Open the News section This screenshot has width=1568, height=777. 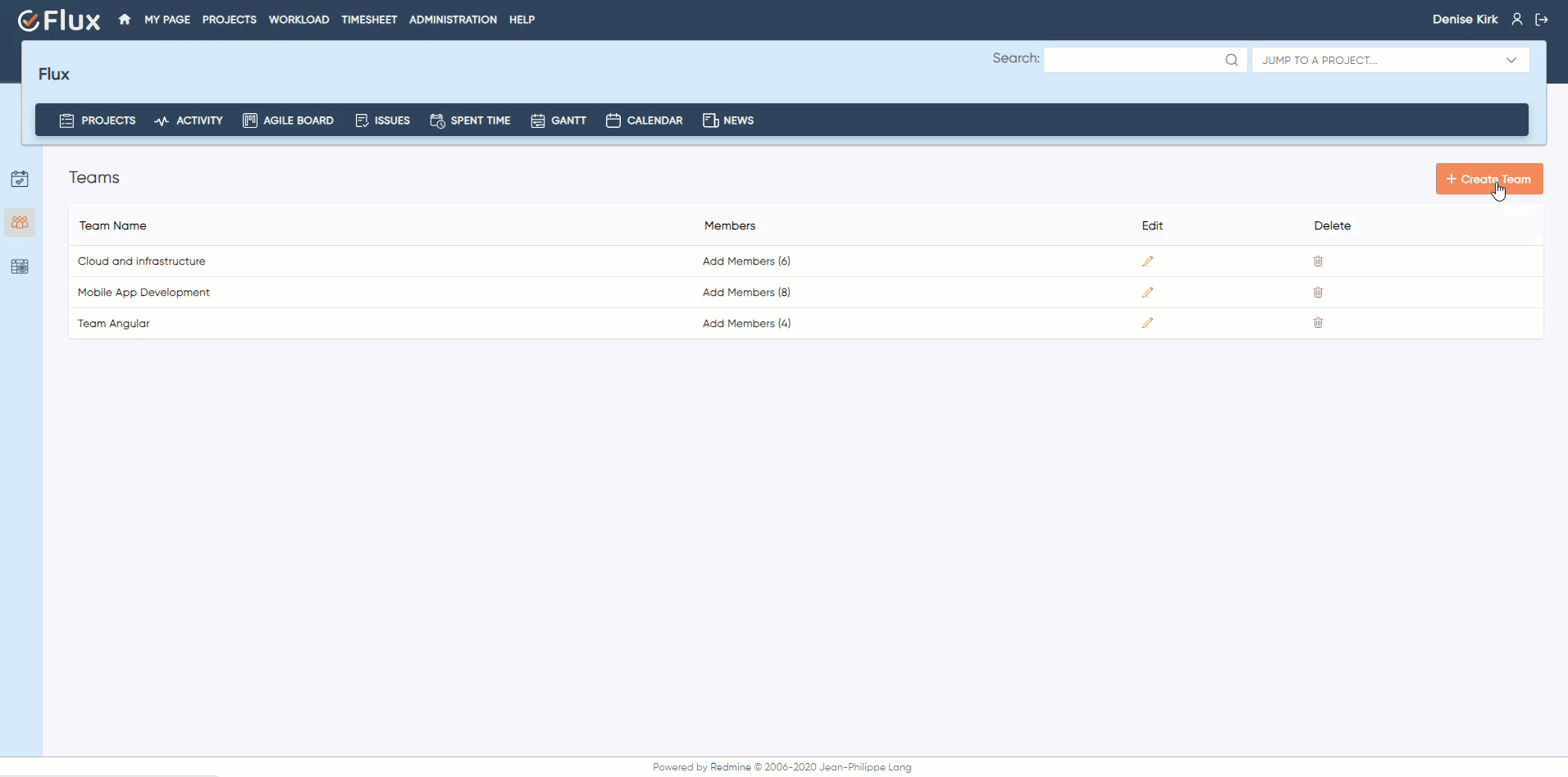[x=728, y=120]
